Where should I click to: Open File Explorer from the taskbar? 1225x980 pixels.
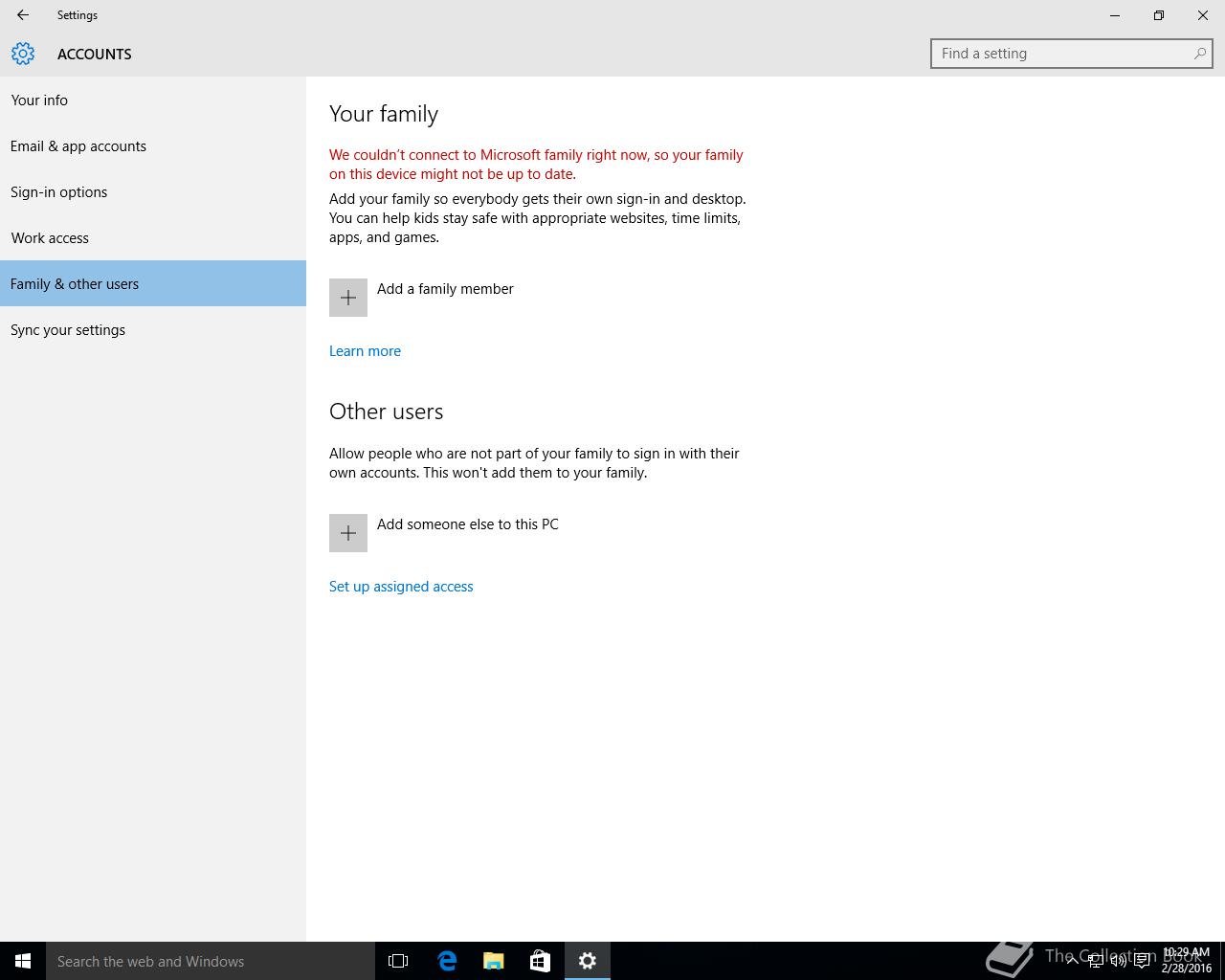point(494,961)
